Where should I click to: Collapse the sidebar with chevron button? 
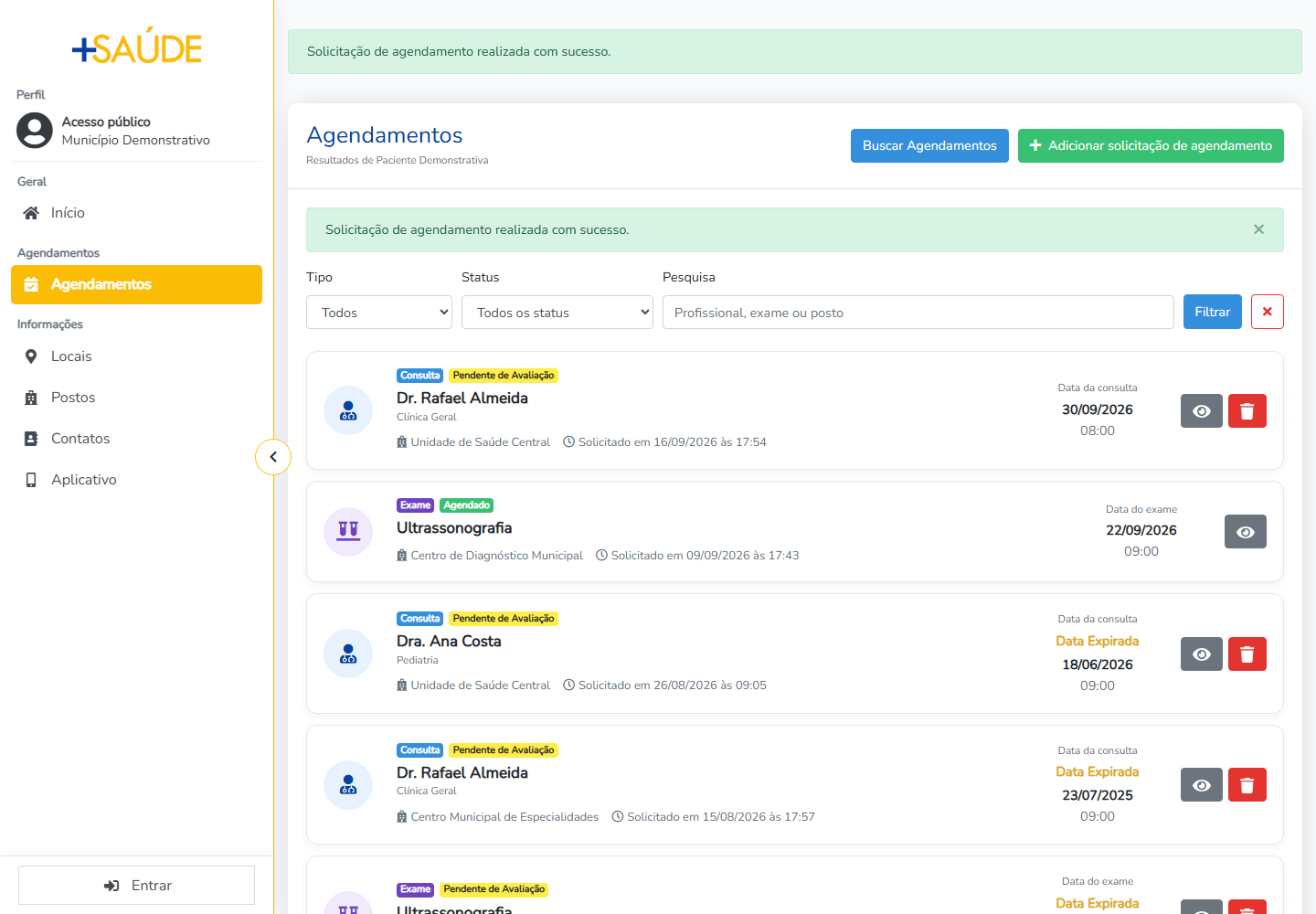click(x=273, y=457)
